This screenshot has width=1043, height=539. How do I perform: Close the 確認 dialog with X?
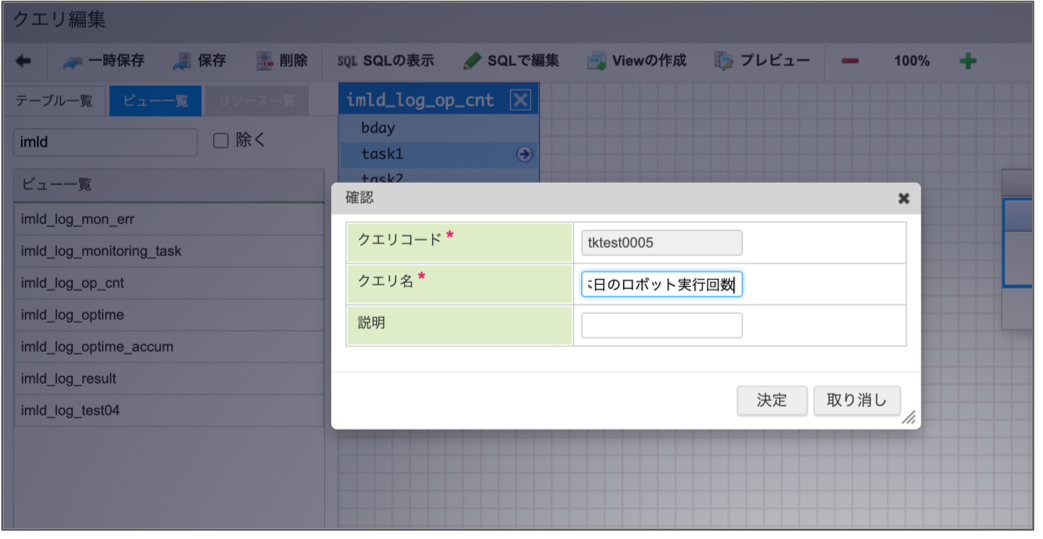click(903, 198)
